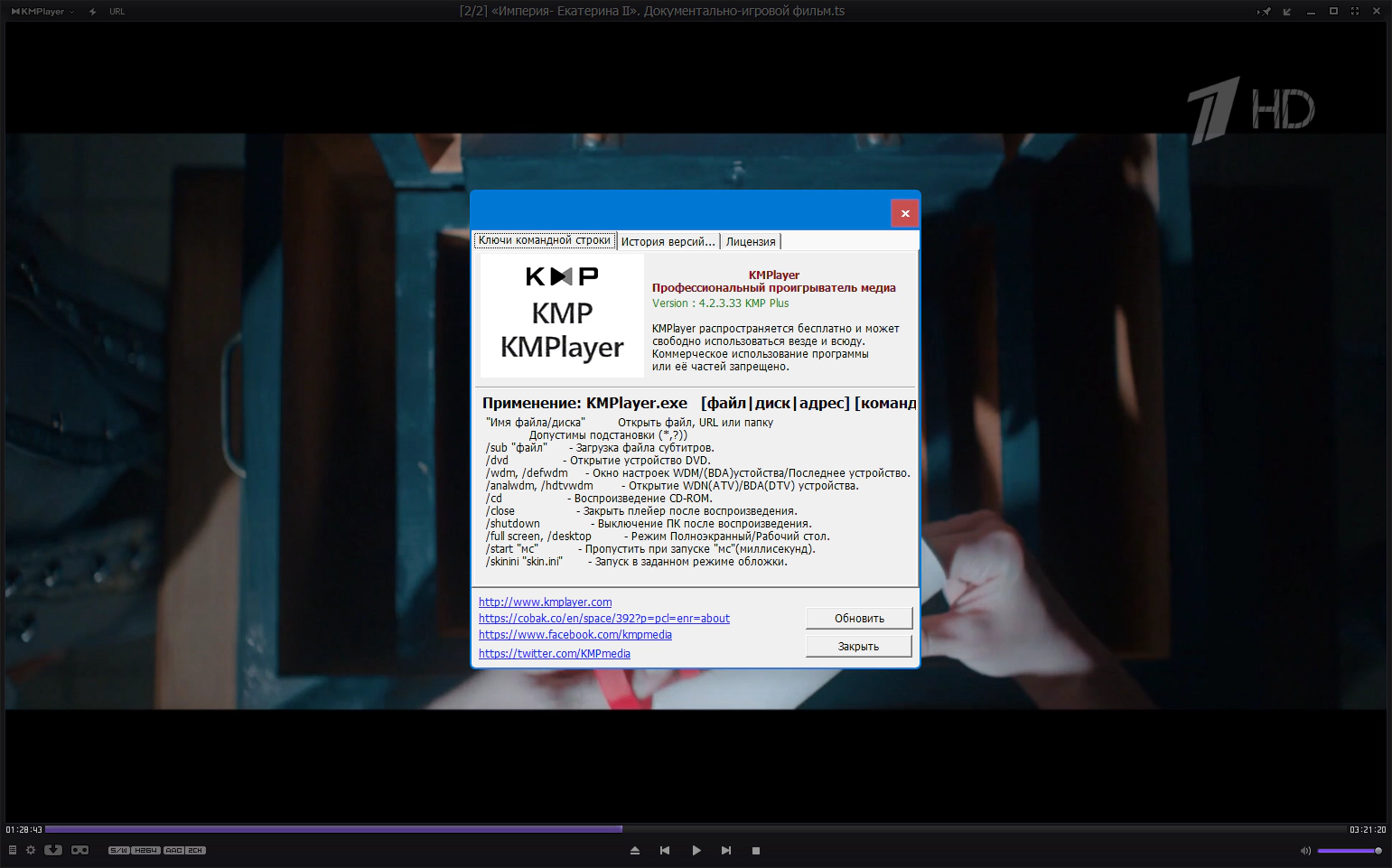
Task: Skip to next track
Action: click(726, 851)
